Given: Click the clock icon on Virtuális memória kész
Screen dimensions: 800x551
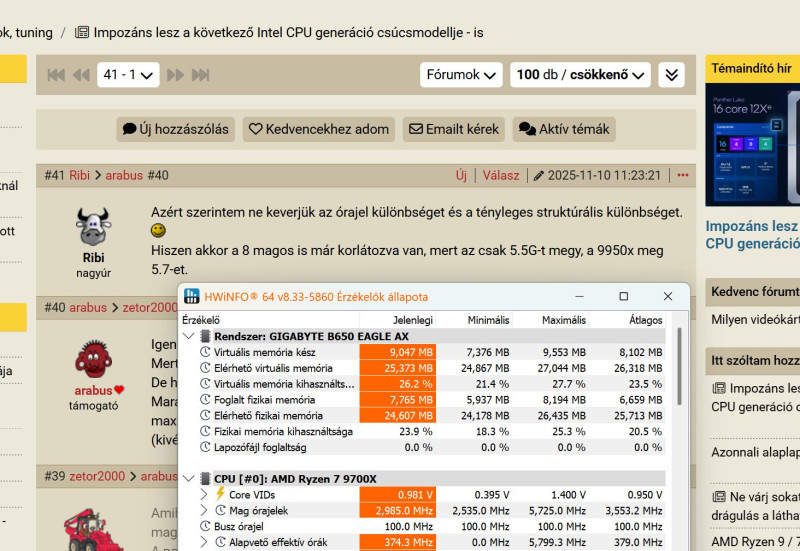Looking at the screenshot, I should tap(205, 352).
